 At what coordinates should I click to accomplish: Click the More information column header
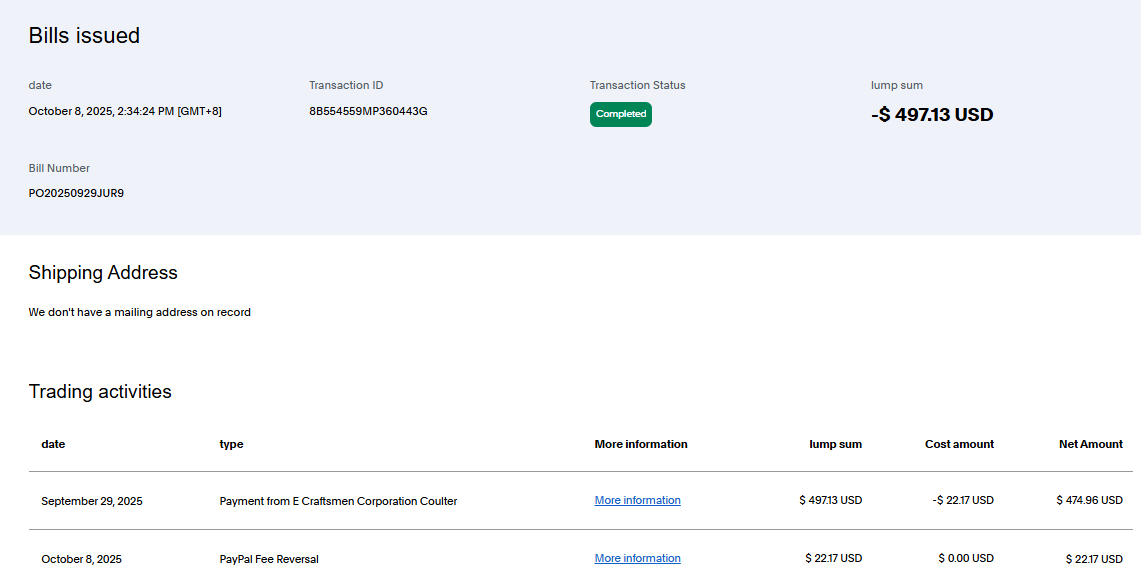tap(640, 444)
